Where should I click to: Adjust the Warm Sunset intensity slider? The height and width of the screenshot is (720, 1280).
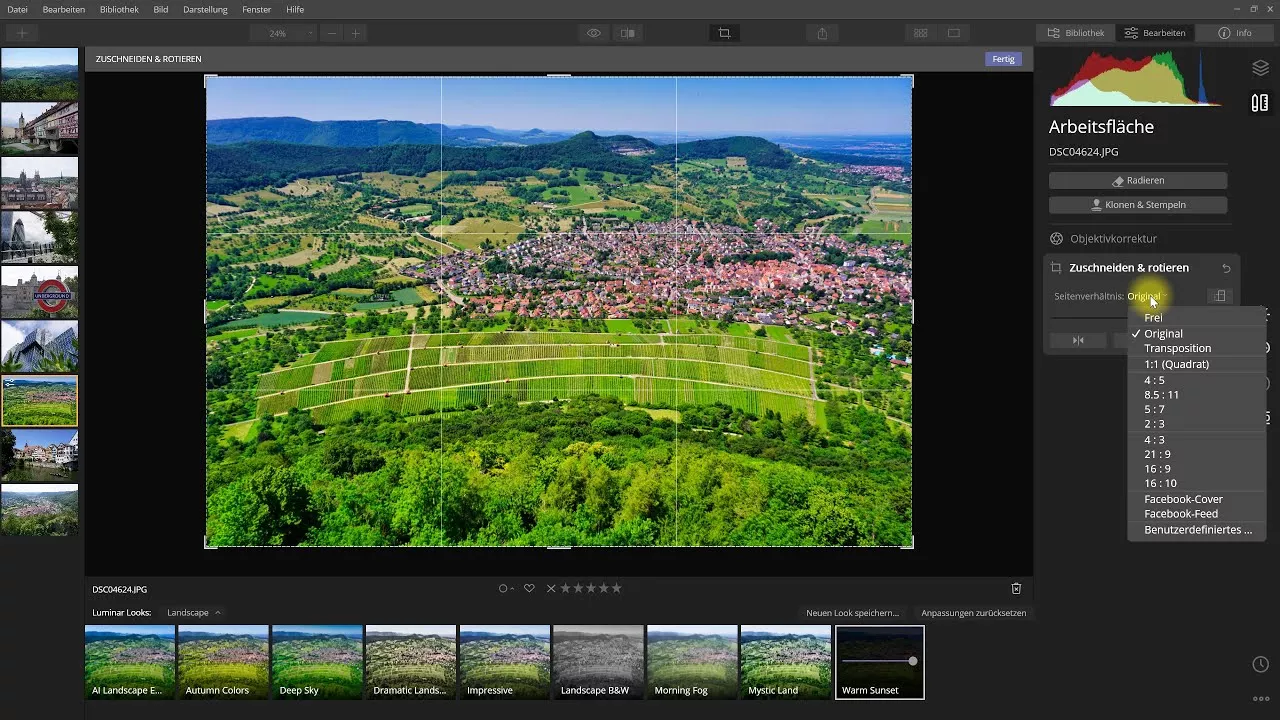911,660
